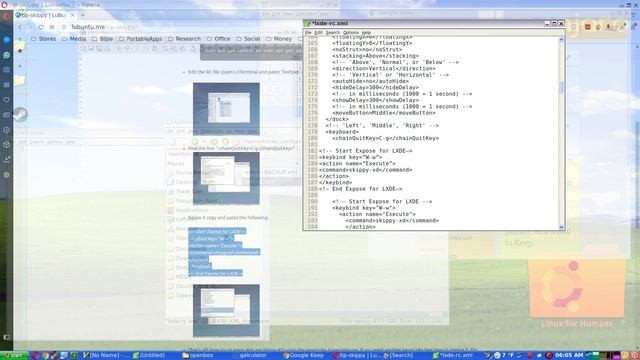This screenshot has height=360, width=640.
Task: Switch to *lxde-rc.xml taskbar window
Action: click(453, 356)
